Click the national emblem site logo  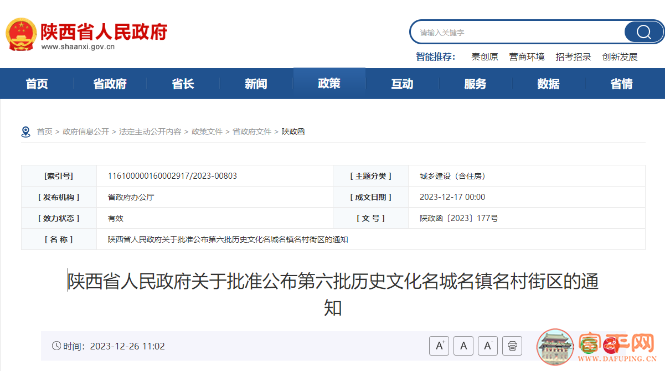(x=20, y=35)
